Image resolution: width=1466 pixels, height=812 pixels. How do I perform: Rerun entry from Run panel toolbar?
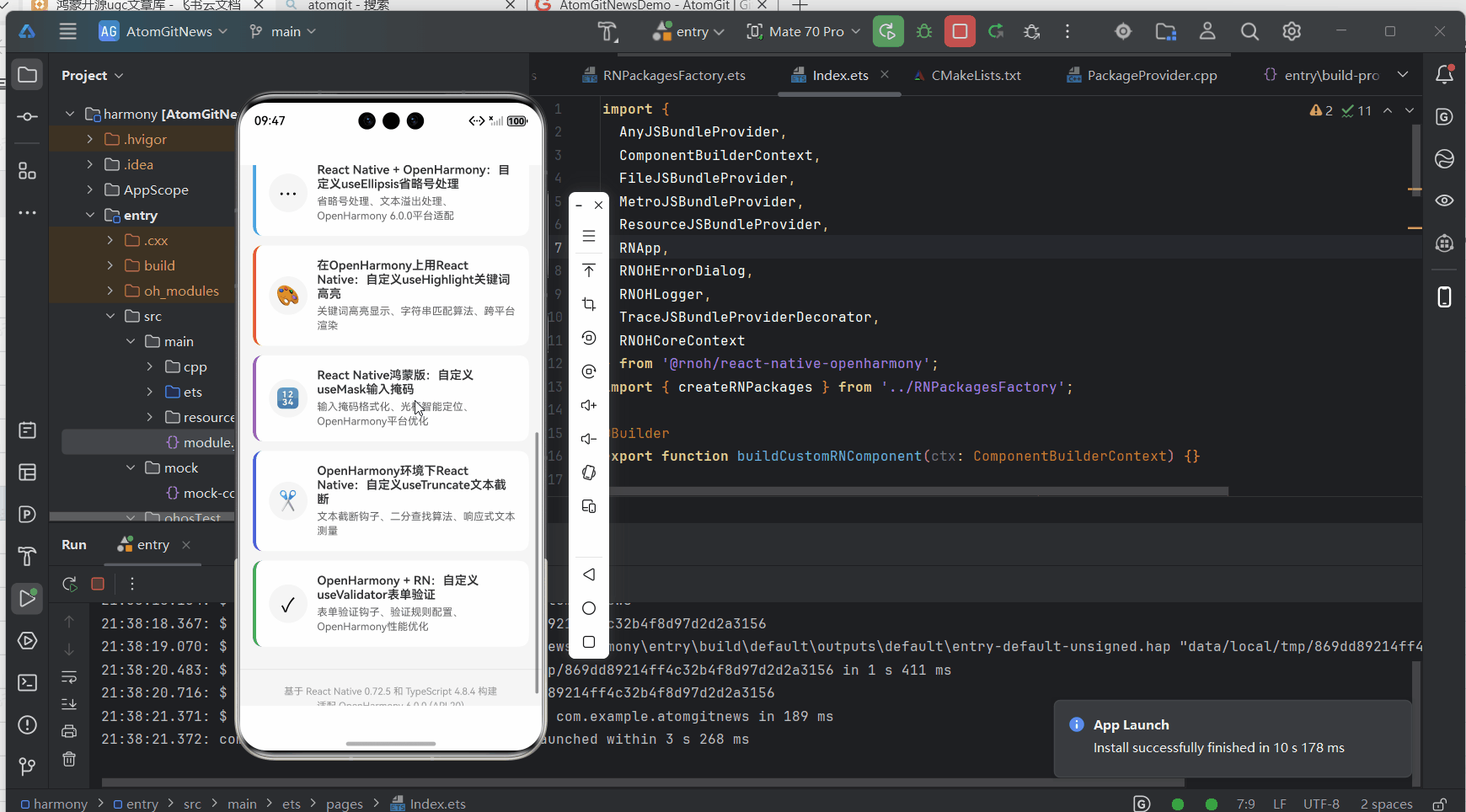(69, 584)
